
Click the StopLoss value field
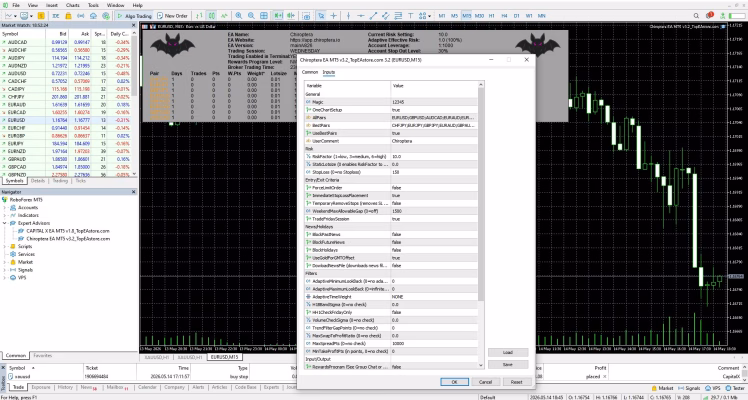[434, 172]
